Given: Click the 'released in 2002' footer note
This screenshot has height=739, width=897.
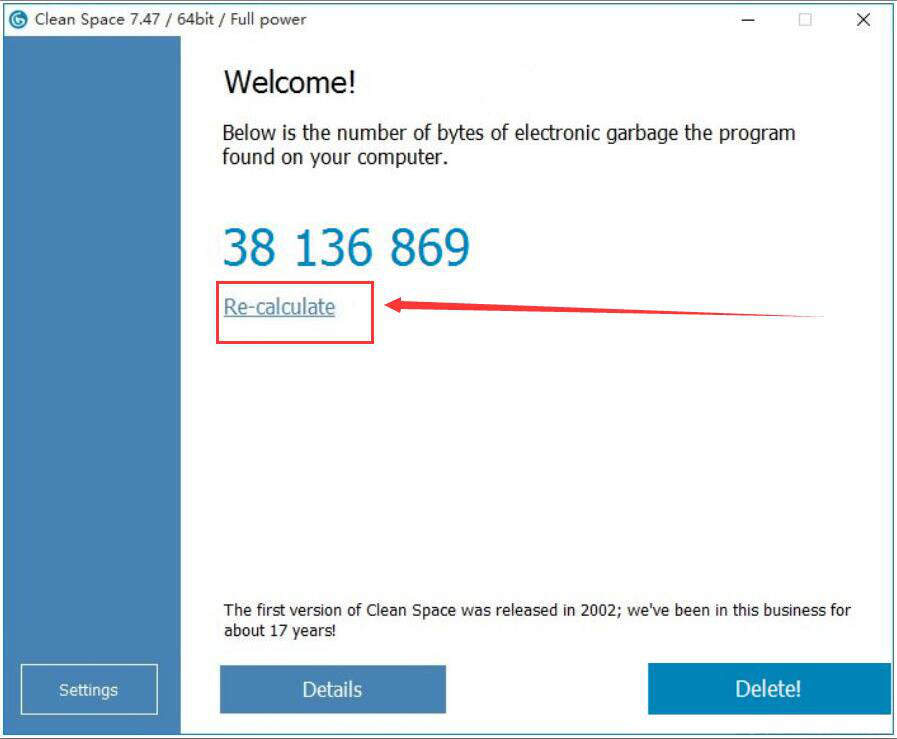Looking at the screenshot, I should pos(537,620).
